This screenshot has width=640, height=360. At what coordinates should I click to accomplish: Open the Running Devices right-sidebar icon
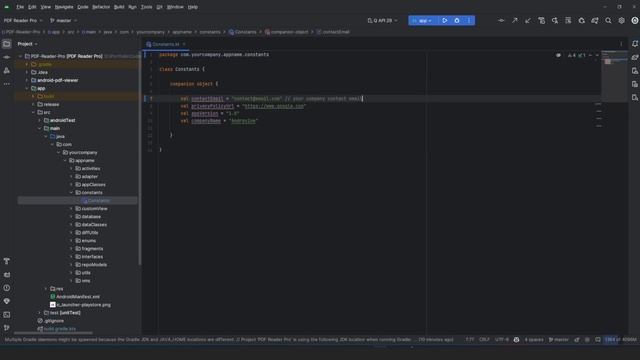click(635, 84)
